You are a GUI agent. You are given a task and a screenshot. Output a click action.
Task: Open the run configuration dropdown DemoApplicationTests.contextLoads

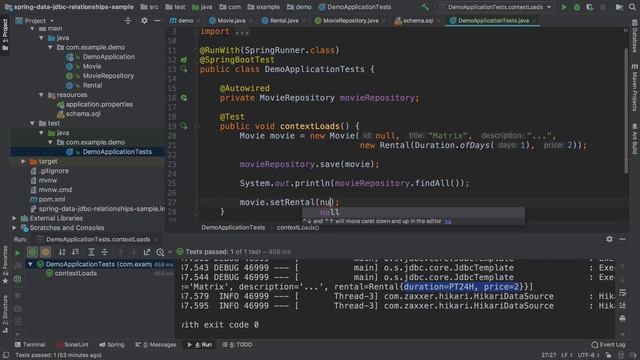[495, 7]
